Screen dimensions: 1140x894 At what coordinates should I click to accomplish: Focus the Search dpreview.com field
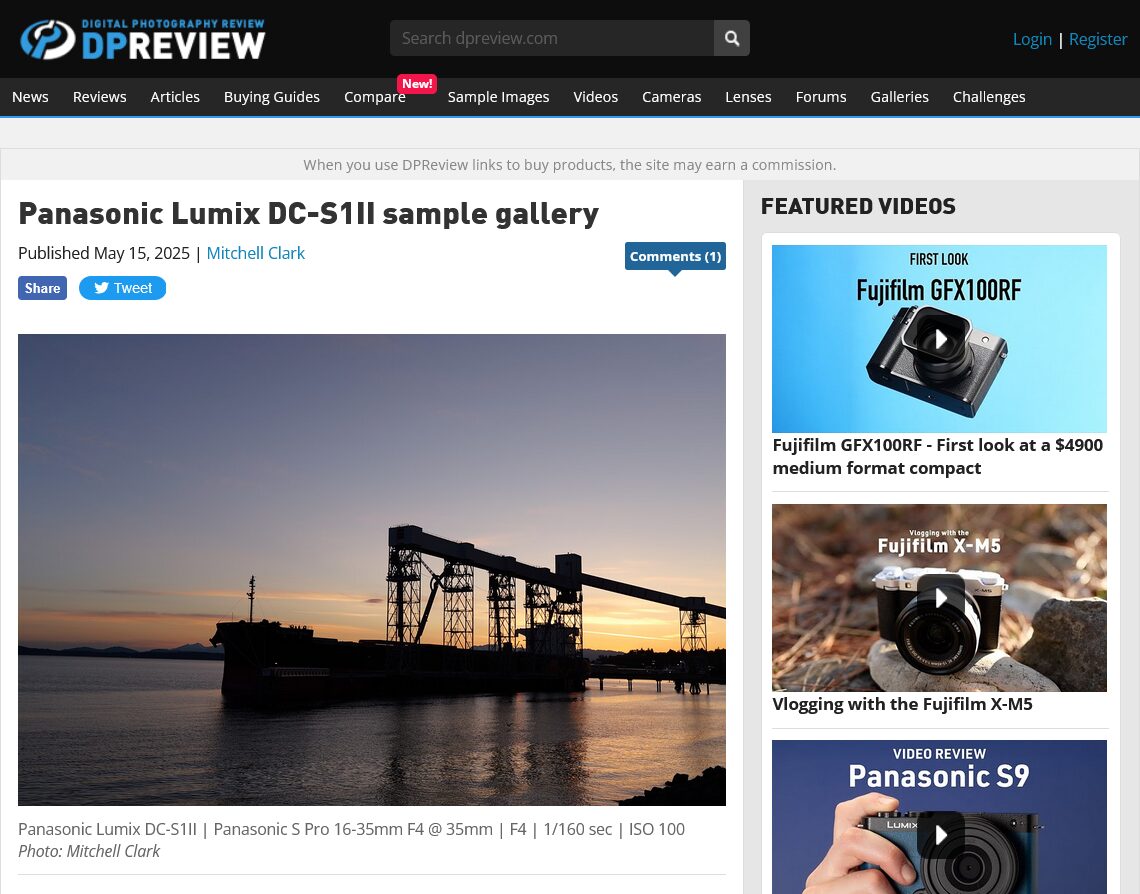(x=552, y=39)
